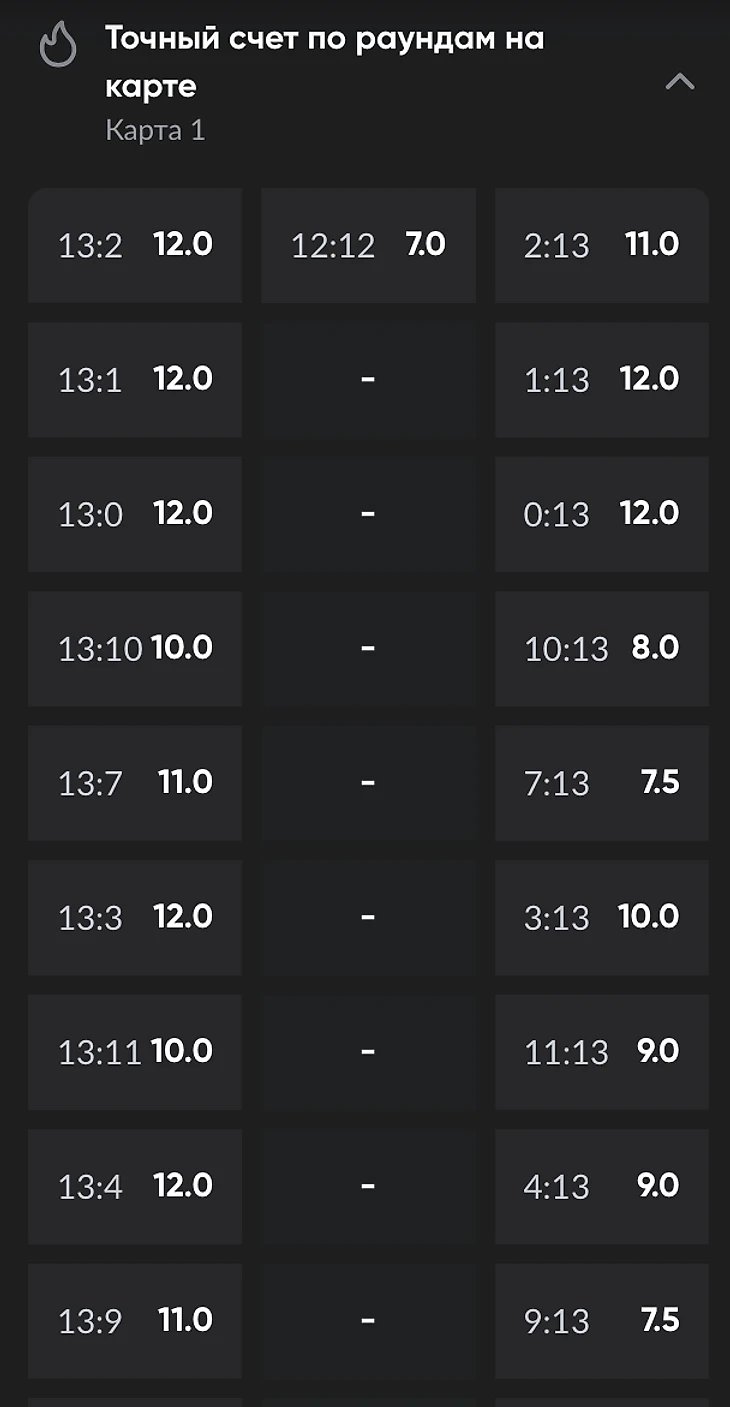Tap the 4:13 score at 9.0
Viewport: 730px width, 1407px height.
pos(601,1186)
